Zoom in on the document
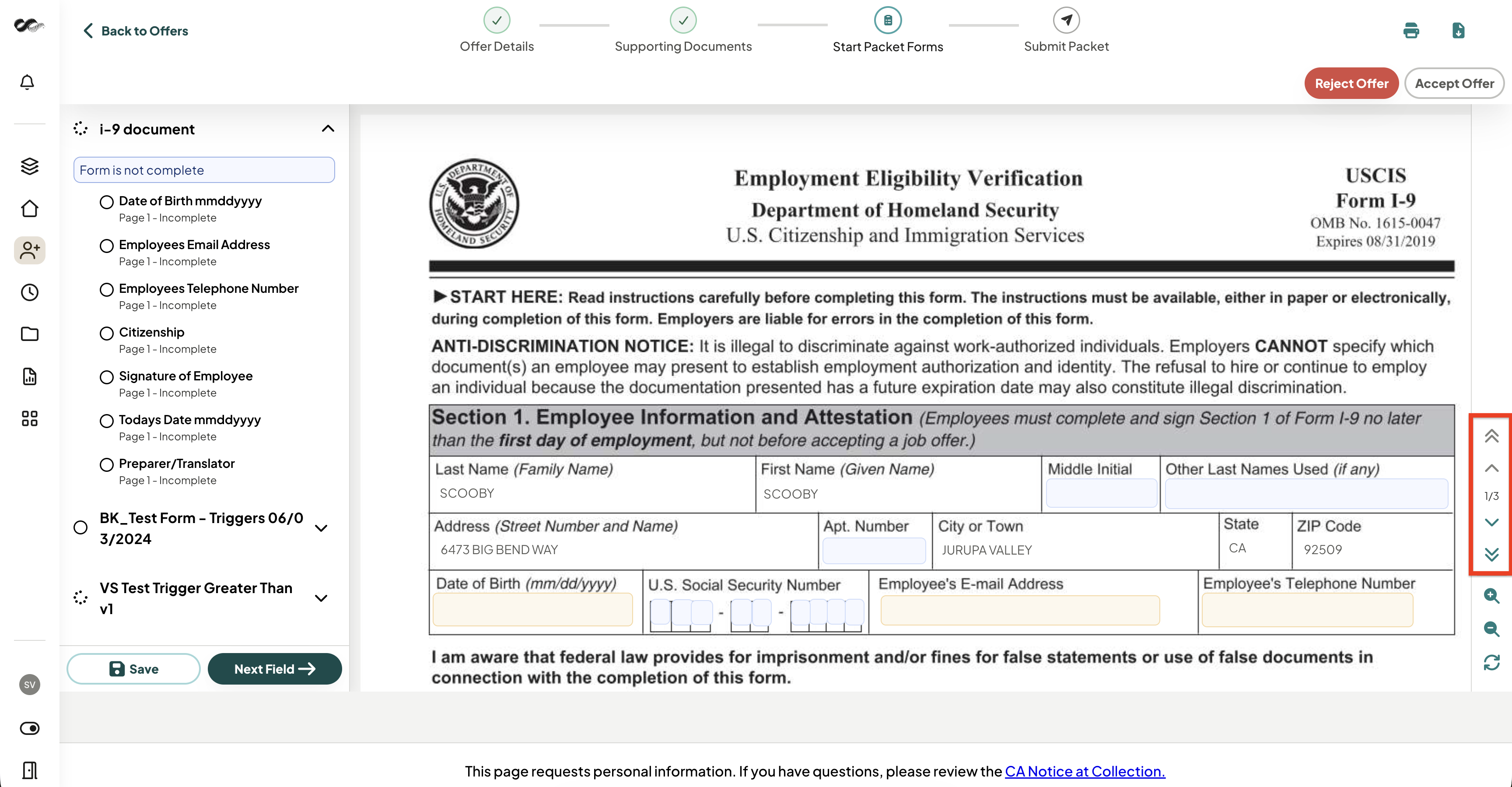Image resolution: width=1512 pixels, height=787 pixels. (x=1491, y=596)
